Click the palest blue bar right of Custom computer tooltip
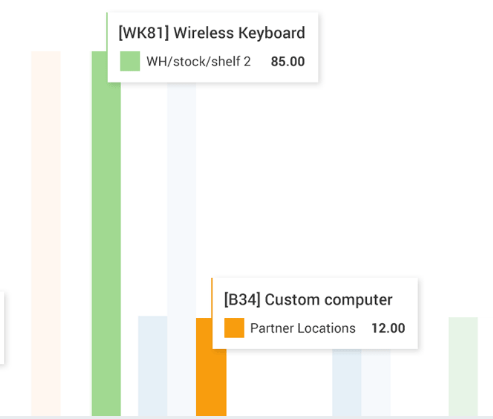 click(376, 382)
